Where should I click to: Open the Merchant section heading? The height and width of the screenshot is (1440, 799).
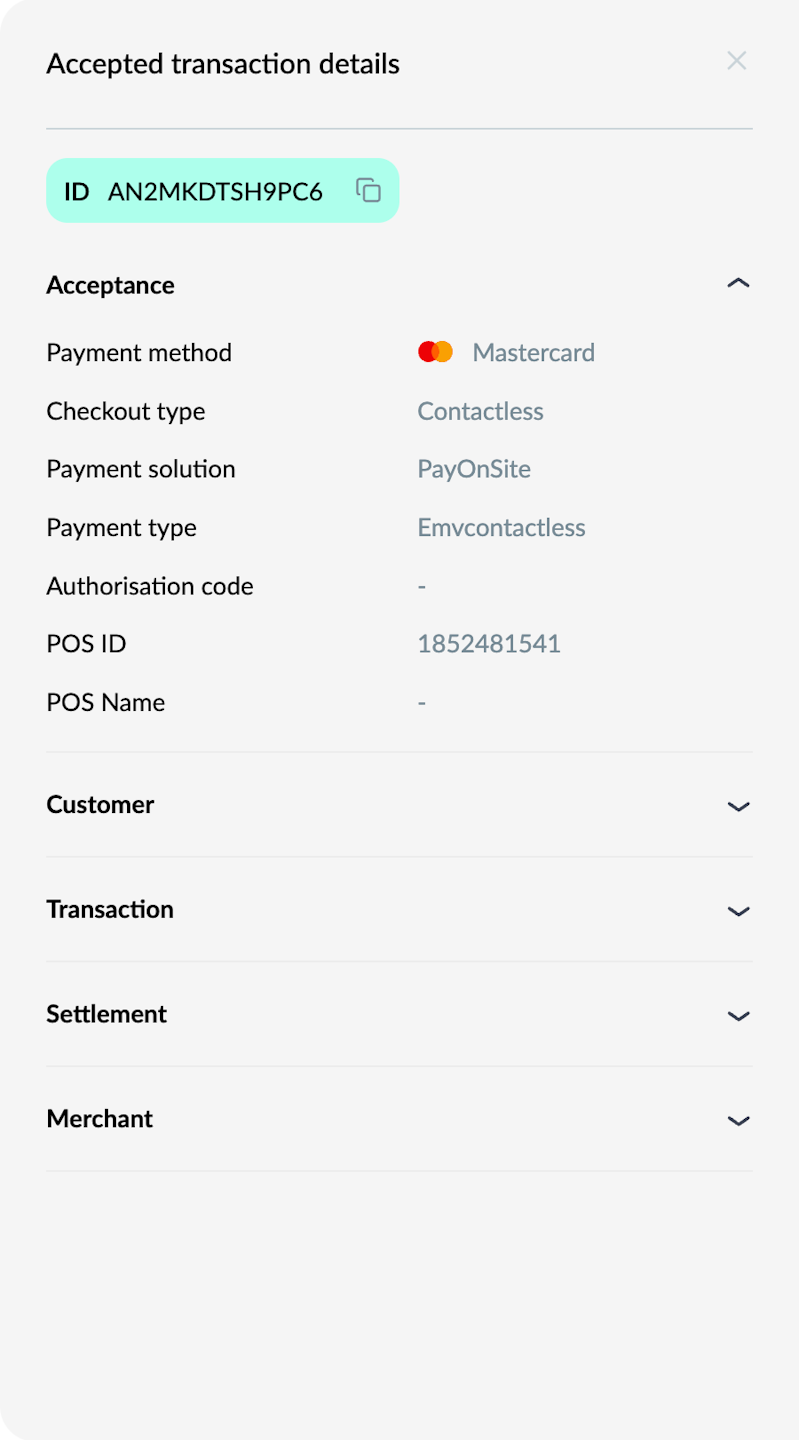pyautogui.click(x=100, y=1118)
